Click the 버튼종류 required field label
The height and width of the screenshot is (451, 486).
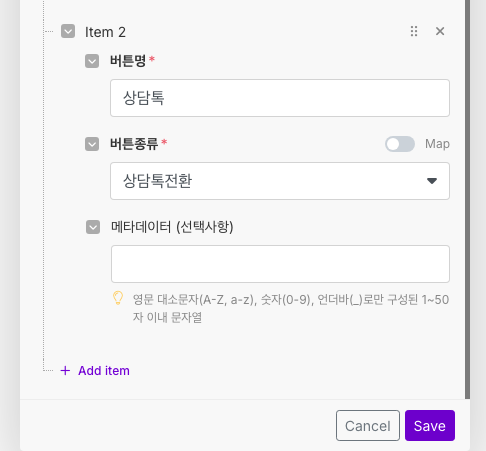tap(134, 144)
